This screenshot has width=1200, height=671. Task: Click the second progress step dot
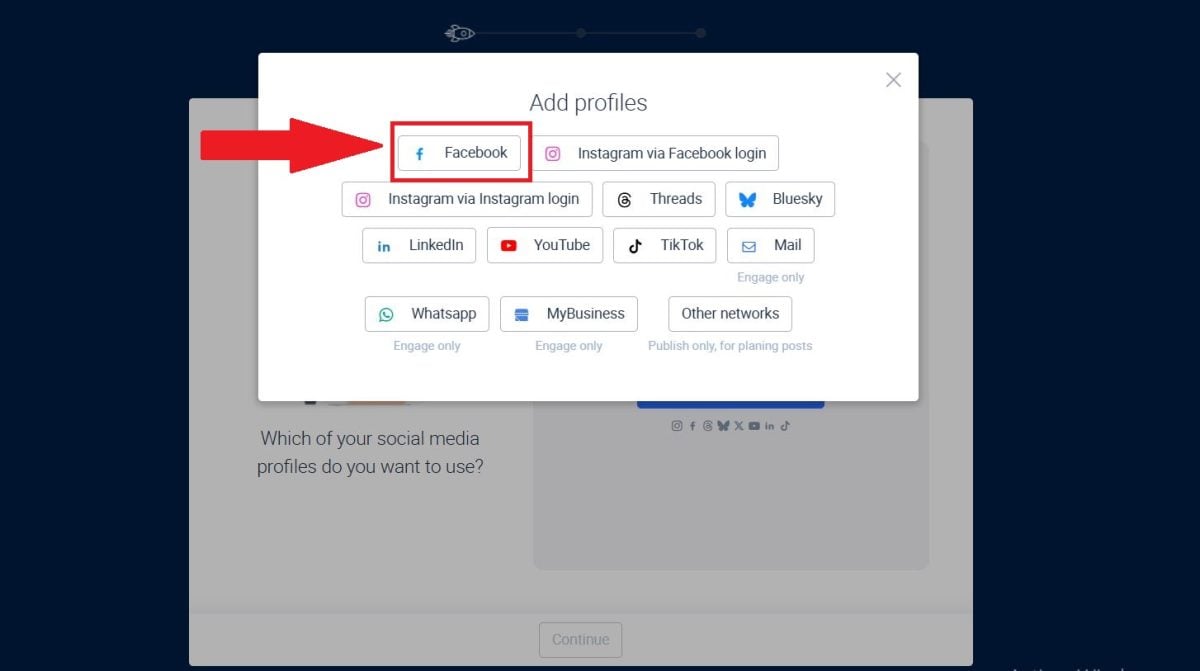pyautogui.click(x=581, y=33)
